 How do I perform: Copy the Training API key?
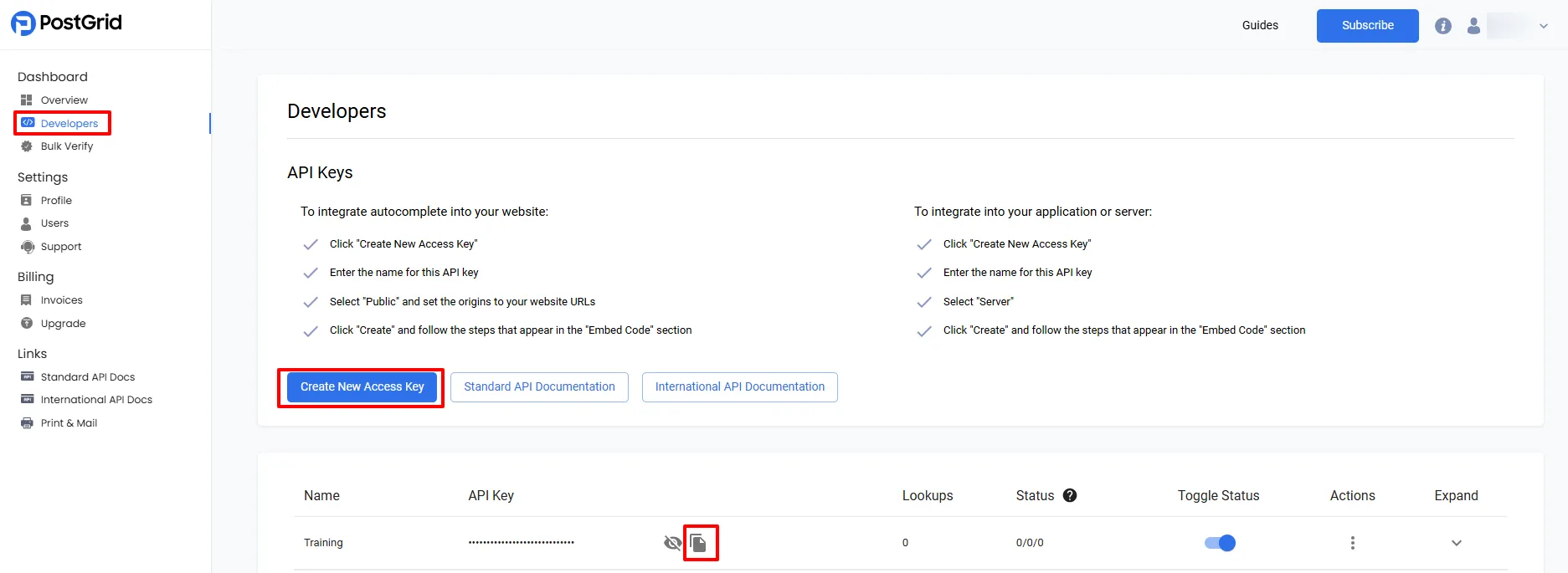tap(699, 544)
